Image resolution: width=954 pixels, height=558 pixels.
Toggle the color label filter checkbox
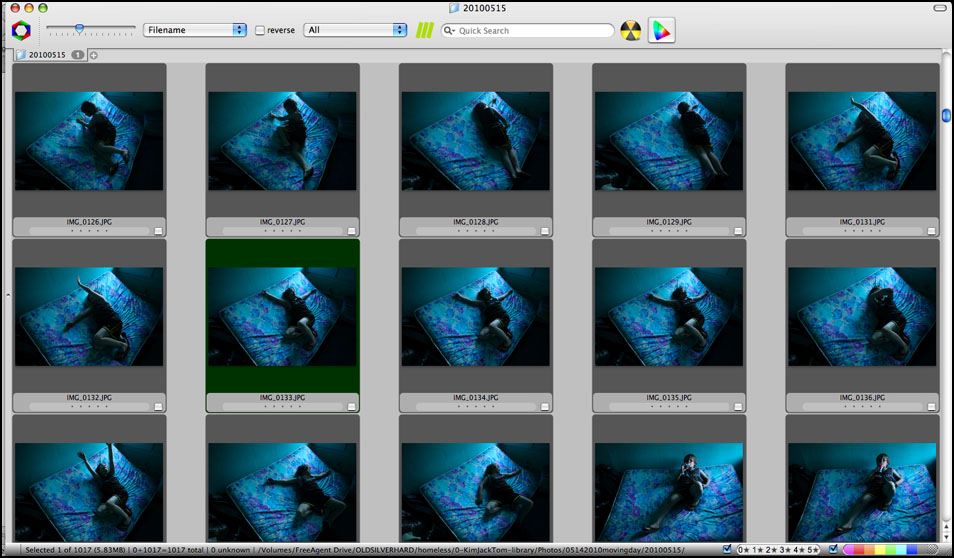(833, 549)
